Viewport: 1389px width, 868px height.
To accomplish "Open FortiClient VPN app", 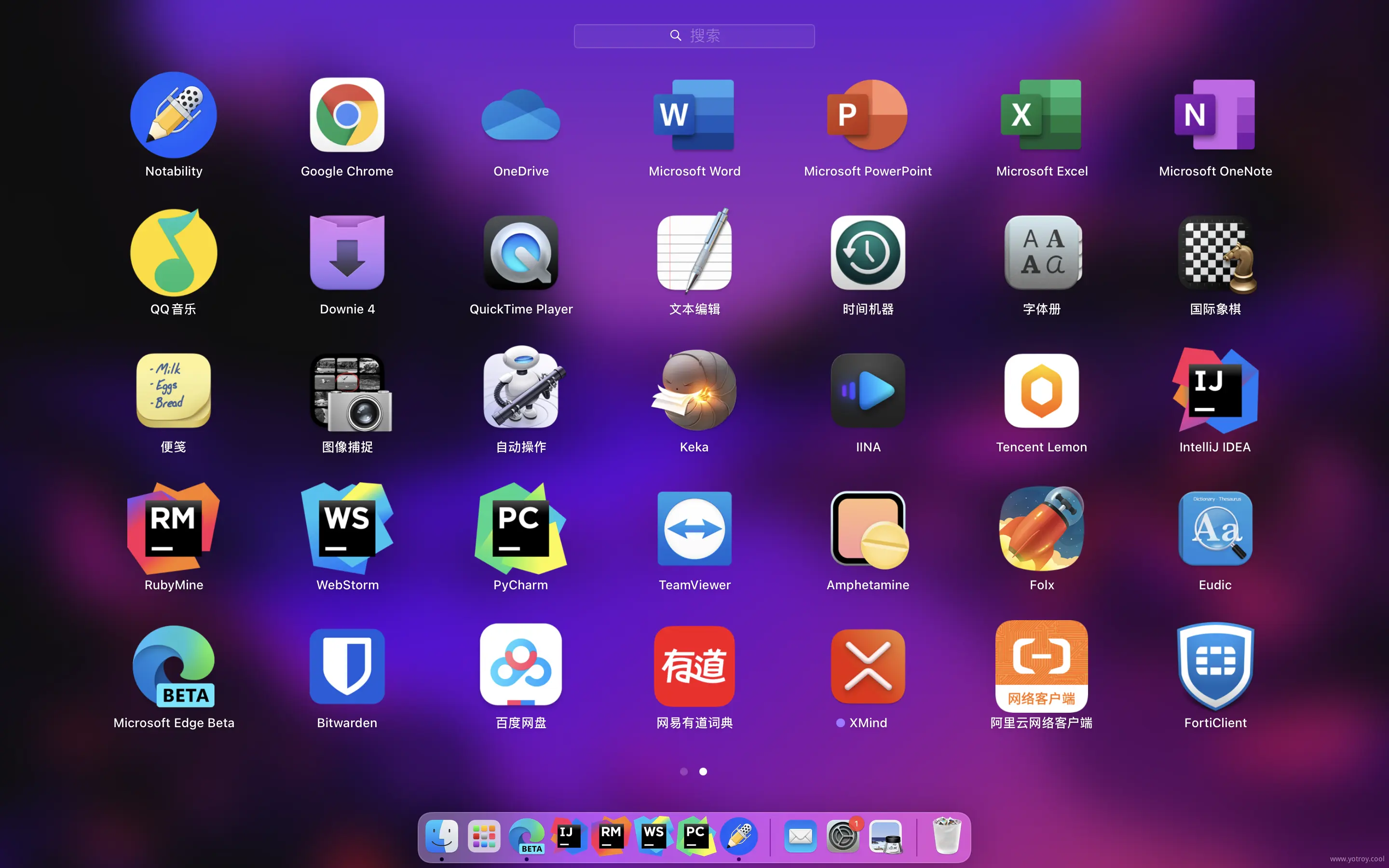I will 1215,666.
